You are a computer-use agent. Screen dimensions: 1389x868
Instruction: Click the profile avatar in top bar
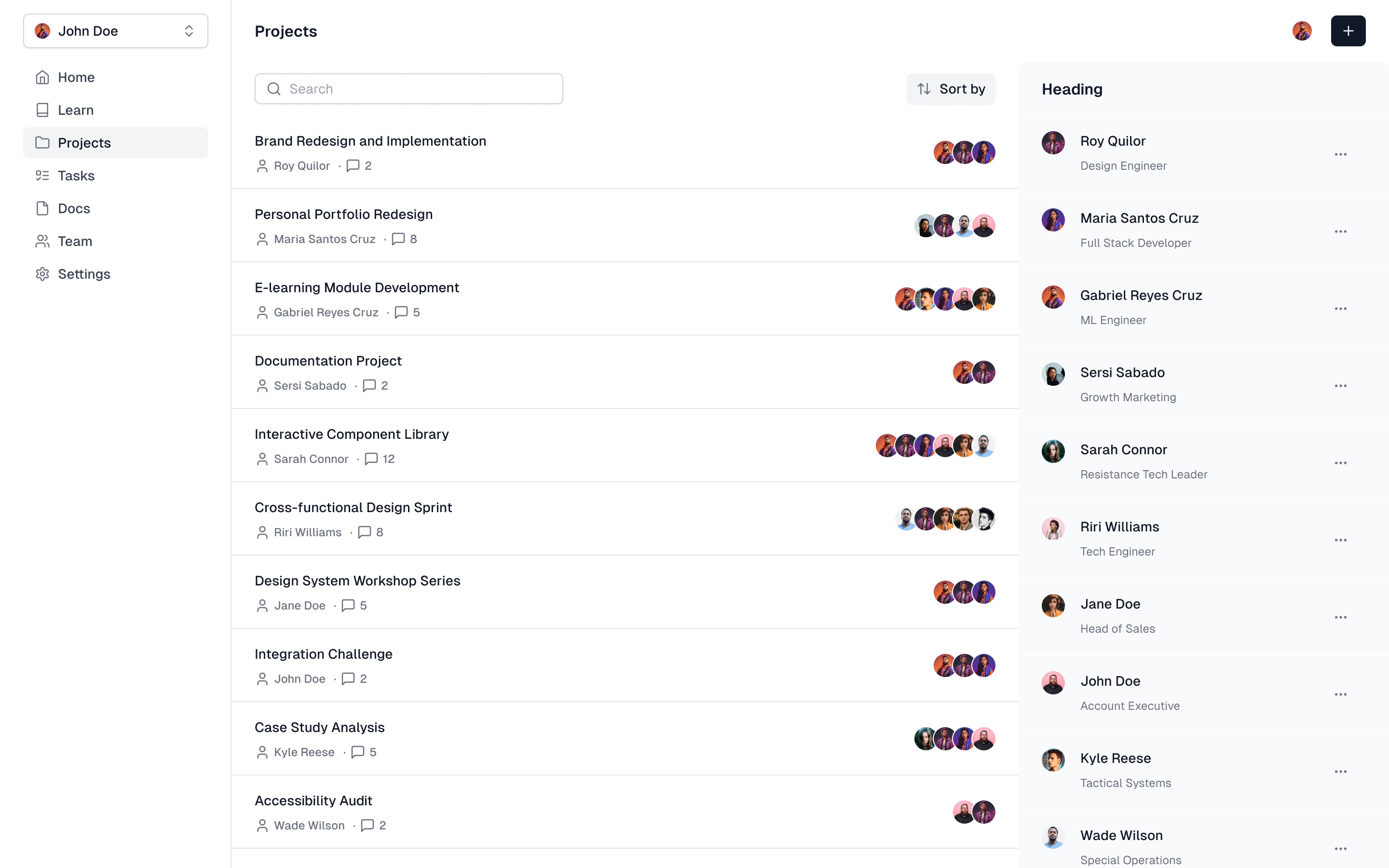point(1302,31)
